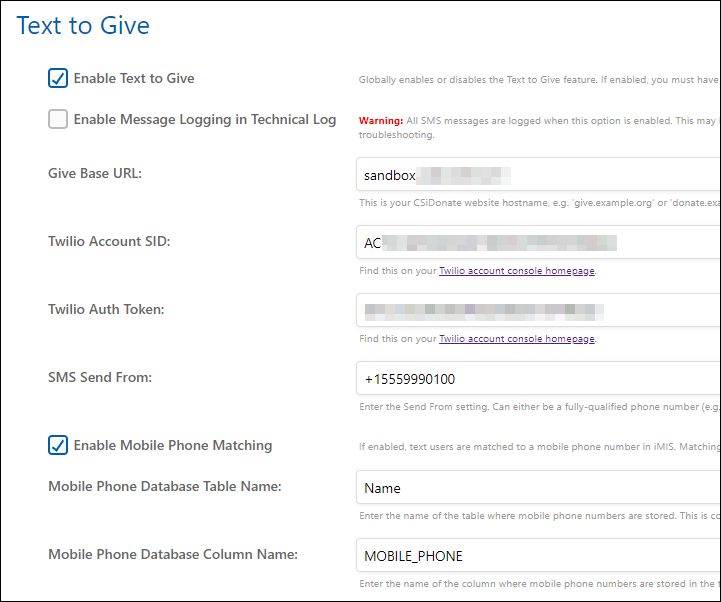Toggle the Enable Mobile Phone Matching checkbox
The width and height of the screenshot is (721, 602).
[x=58, y=446]
